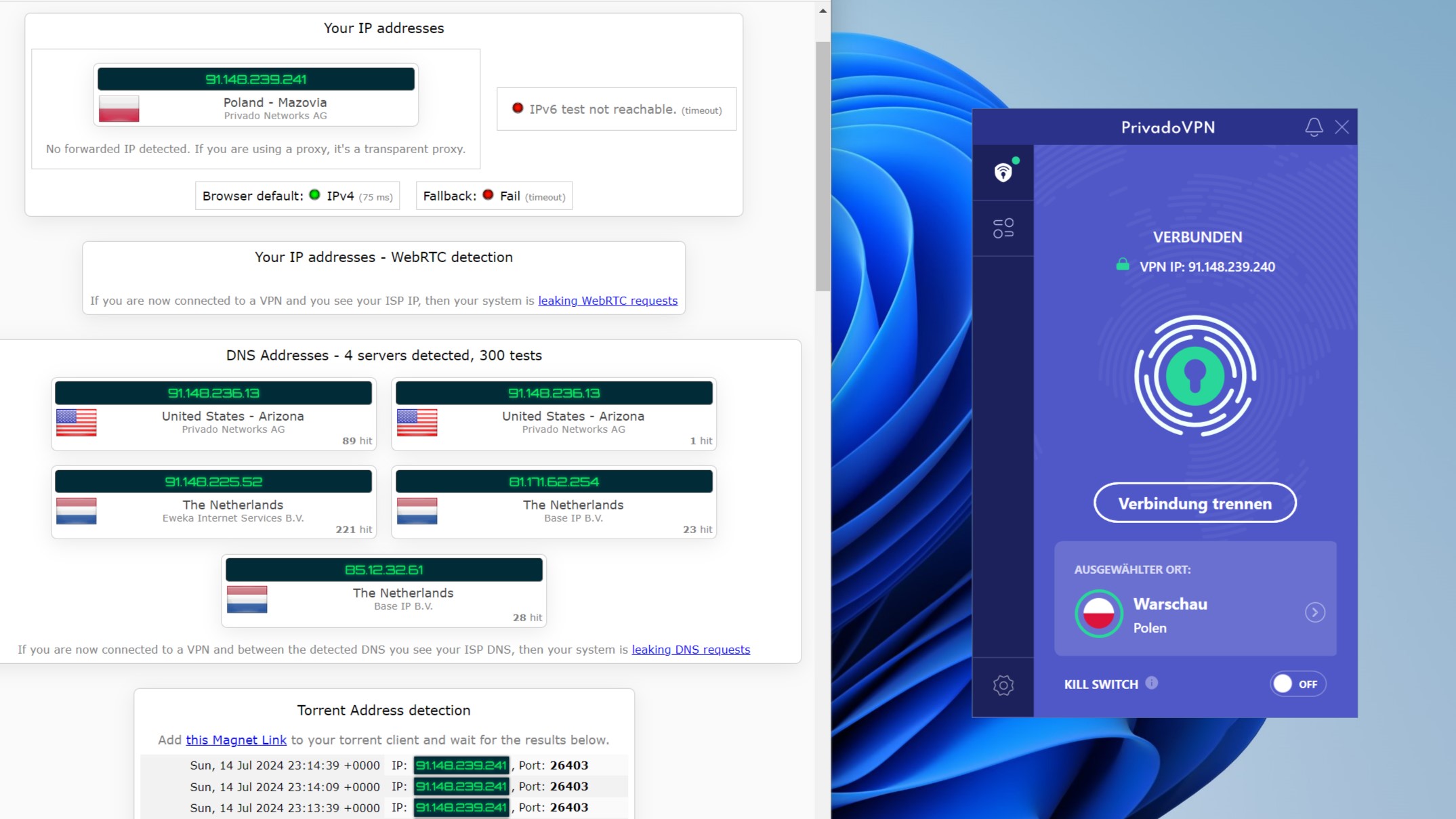Viewport: 1456px width, 819px height.
Task: Click the Warschau location name
Action: (x=1170, y=604)
